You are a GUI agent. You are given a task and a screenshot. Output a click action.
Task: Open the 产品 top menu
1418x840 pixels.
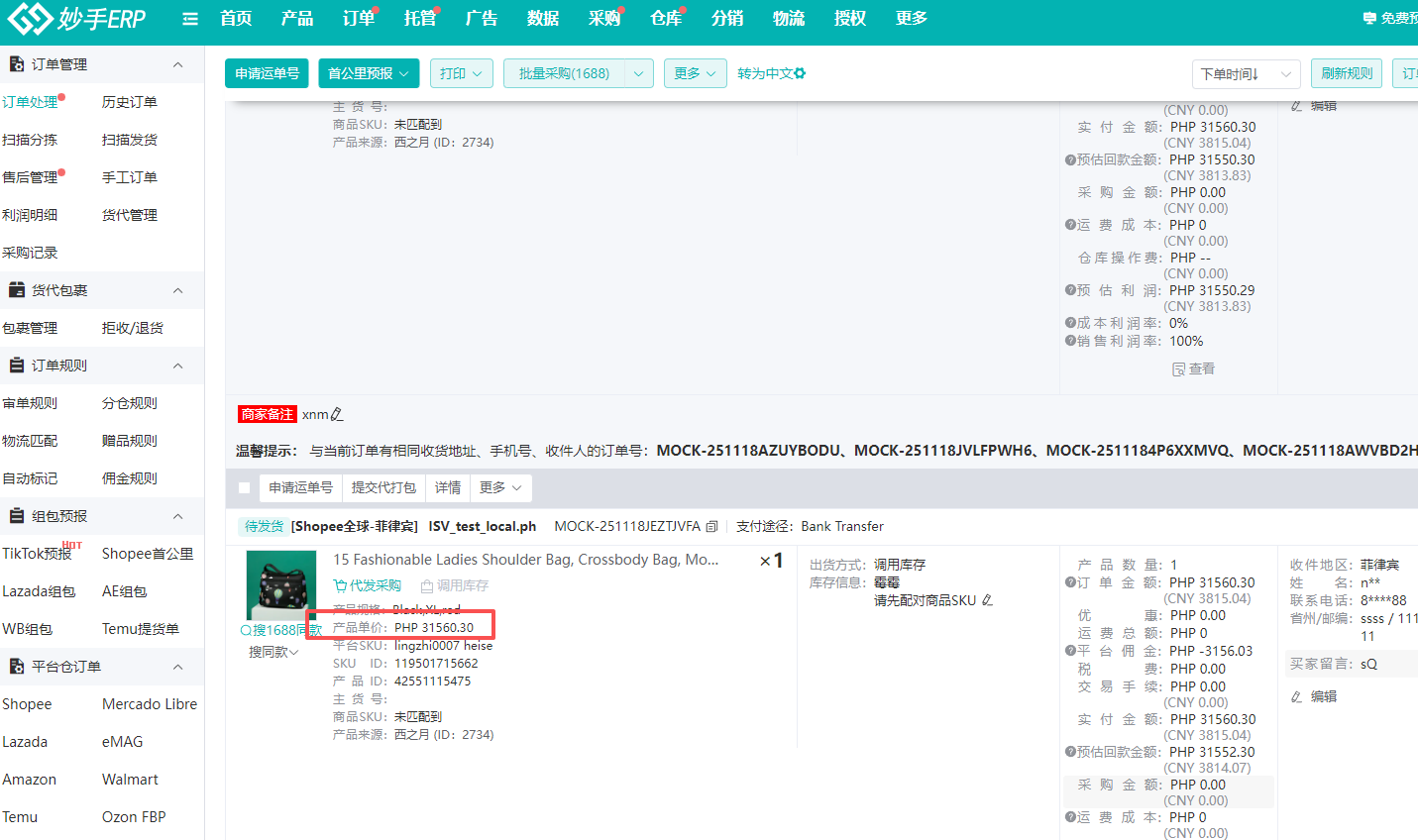pyautogui.click(x=297, y=19)
